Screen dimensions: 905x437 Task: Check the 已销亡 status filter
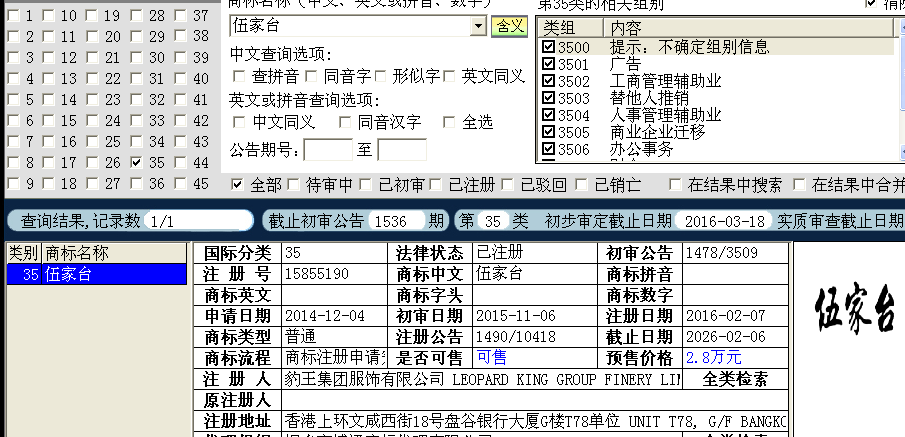point(582,185)
